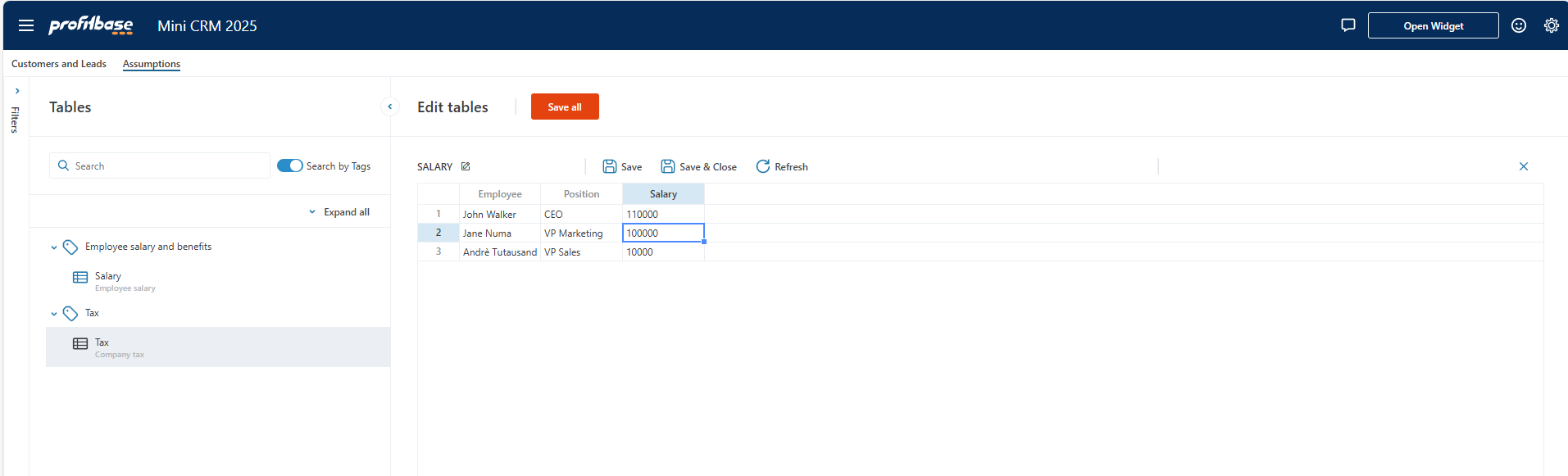This screenshot has height=476, width=1568.
Task: Click the 10000 salary cell
Action: 664,252
